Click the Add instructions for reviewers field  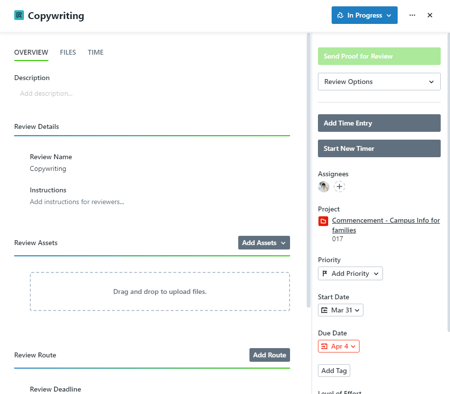(x=77, y=202)
